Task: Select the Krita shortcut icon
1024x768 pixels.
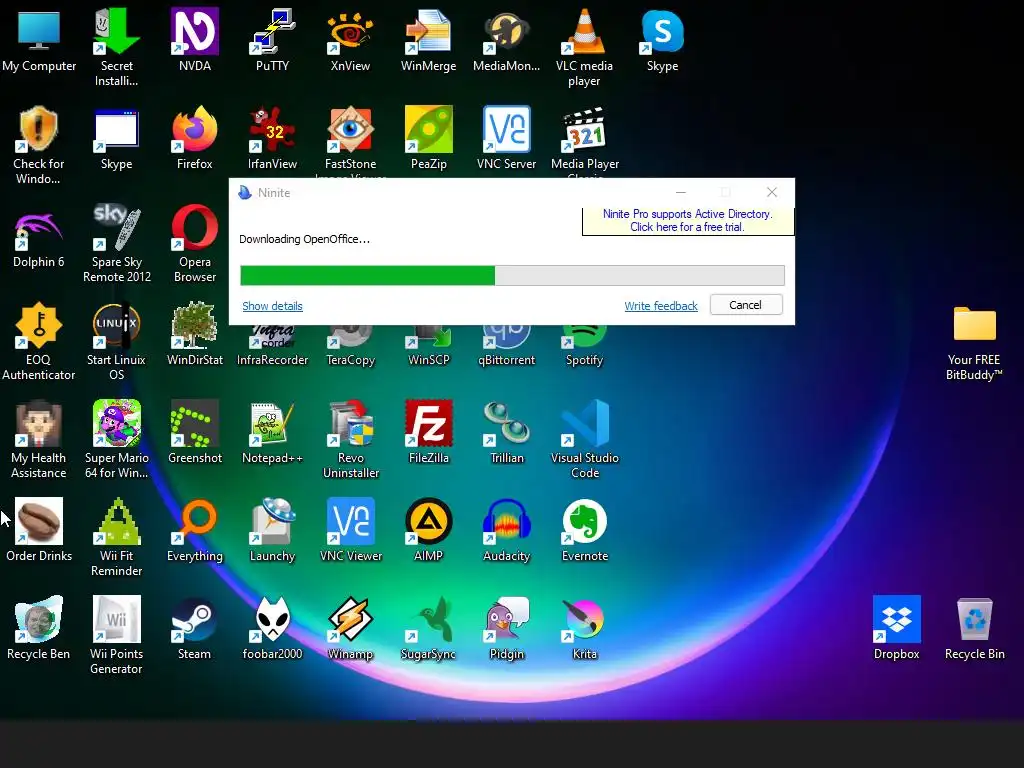Action: coord(584,619)
